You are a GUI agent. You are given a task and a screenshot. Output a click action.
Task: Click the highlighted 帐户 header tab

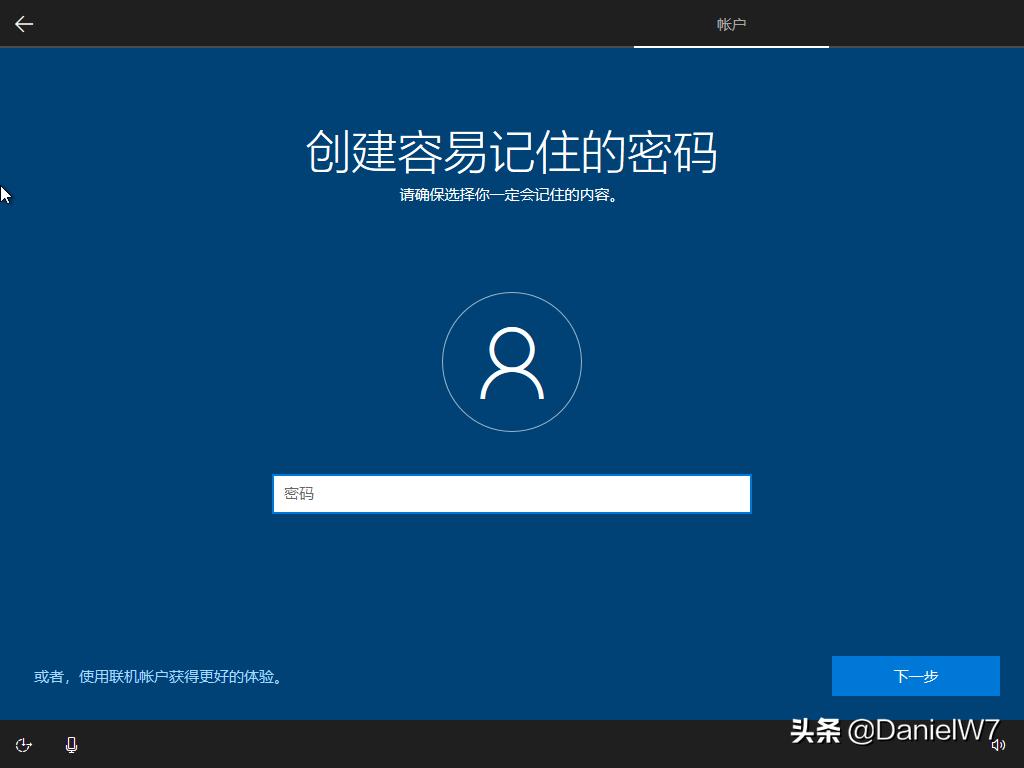(x=731, y=24)
